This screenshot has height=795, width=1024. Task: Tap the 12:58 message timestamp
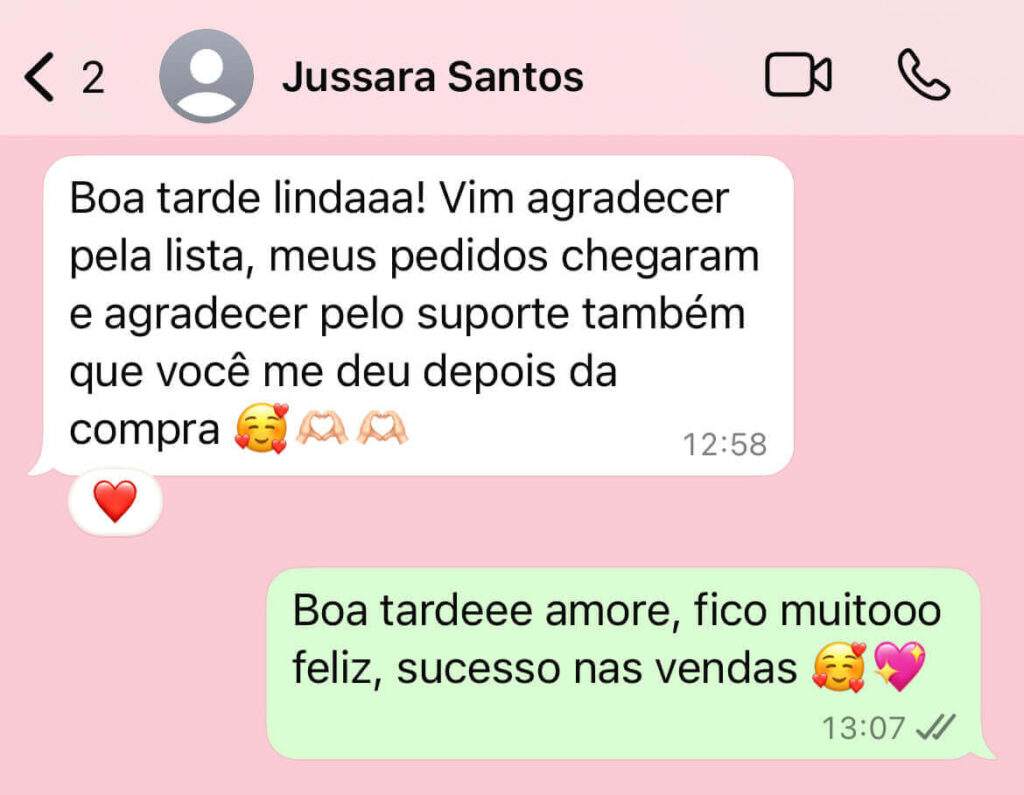(x=724, y=445)
